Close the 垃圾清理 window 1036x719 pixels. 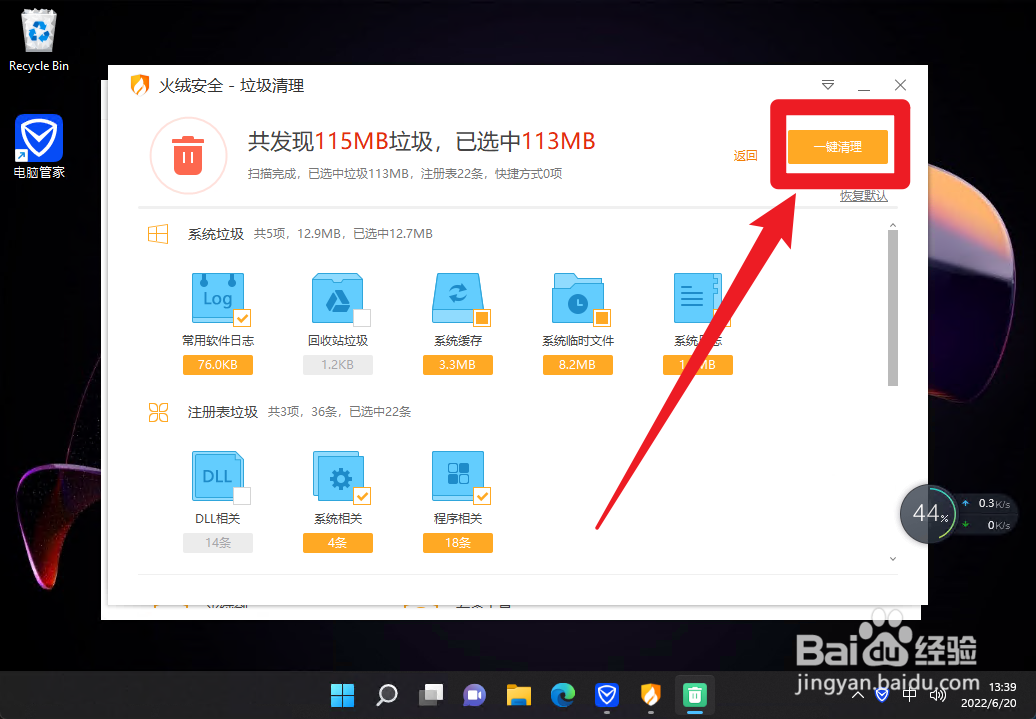click(900, 85)
